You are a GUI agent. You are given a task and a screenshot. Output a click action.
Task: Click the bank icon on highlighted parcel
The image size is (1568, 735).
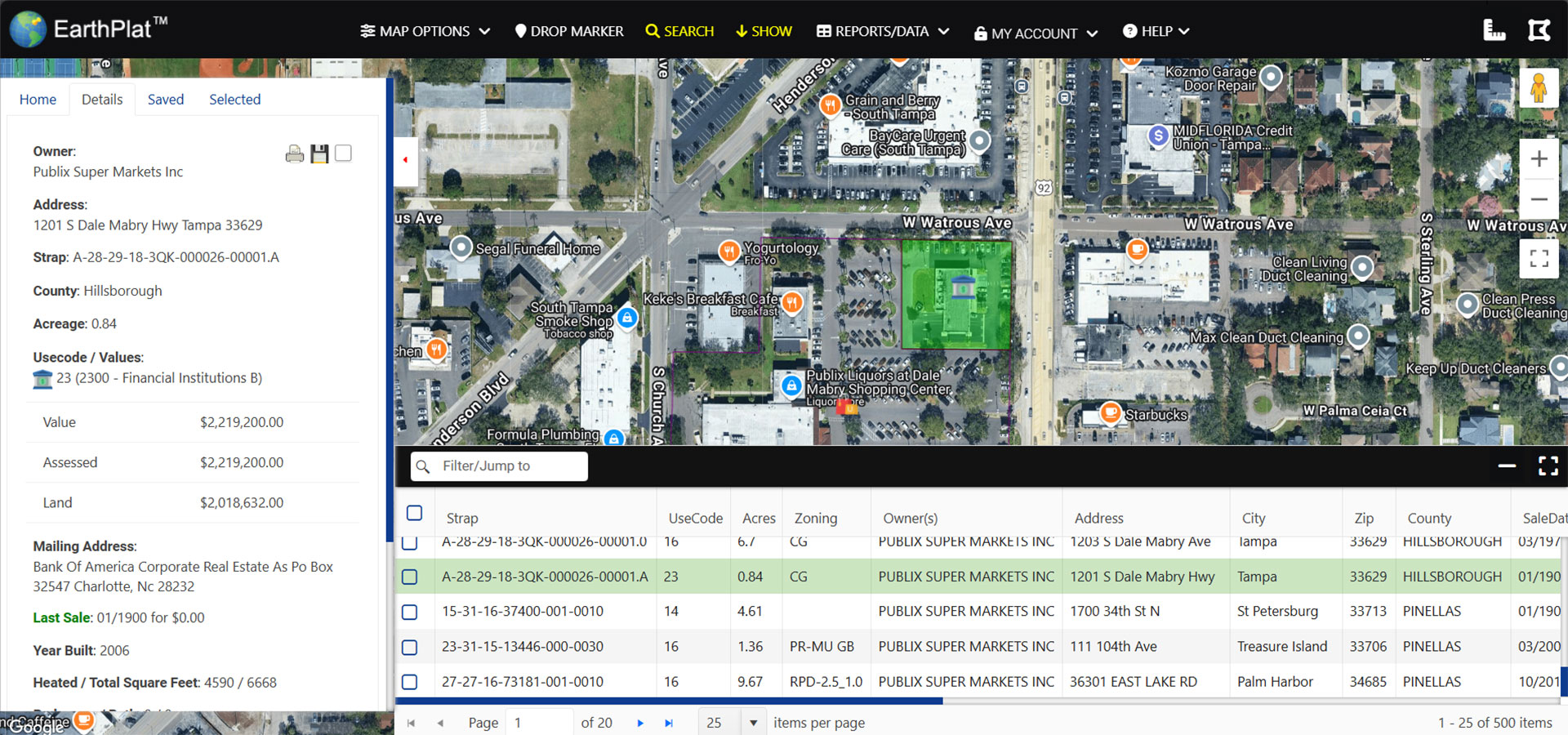pos(964,287)
